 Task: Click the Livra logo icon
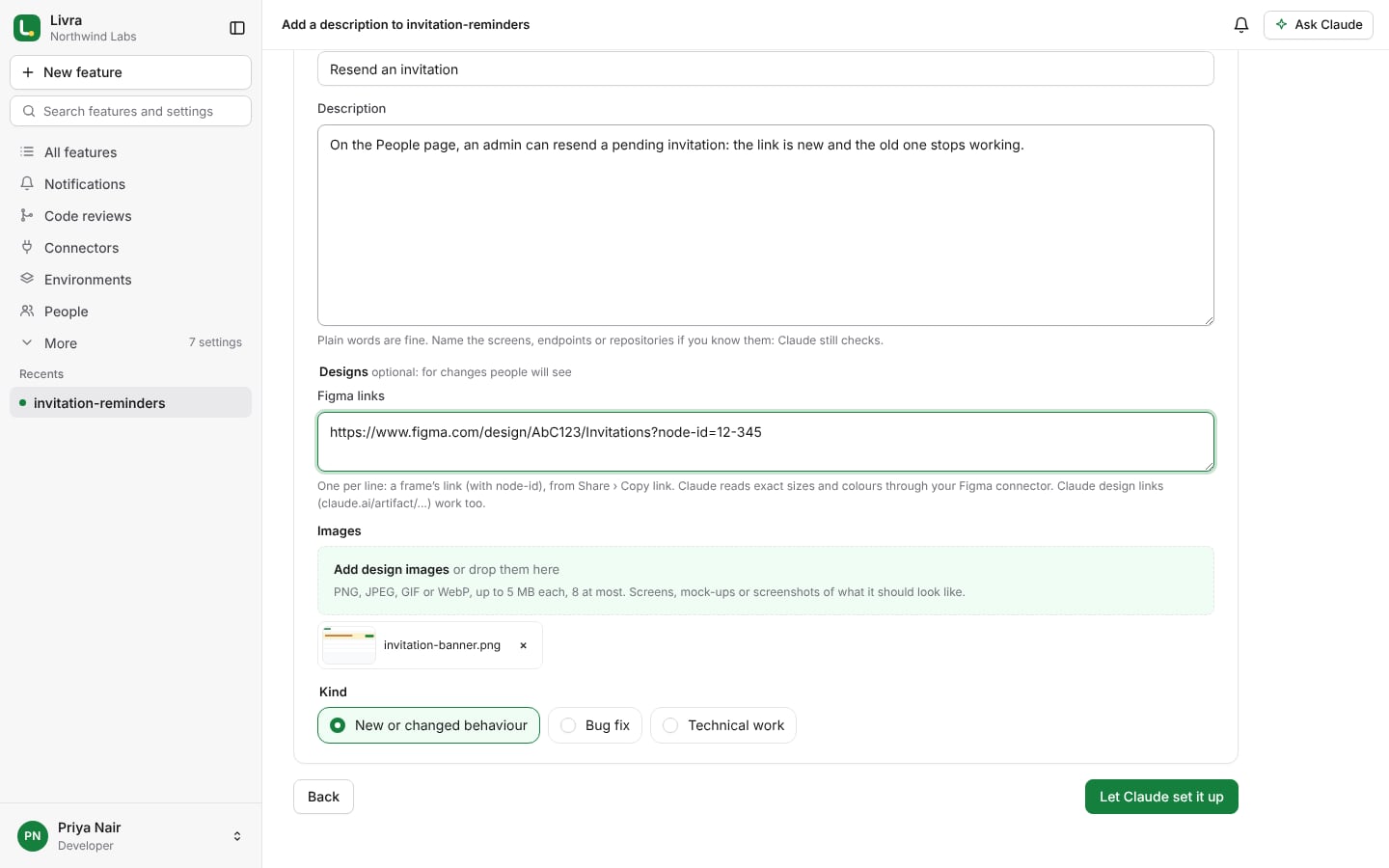pyautogui.click(x=27, y=28)
